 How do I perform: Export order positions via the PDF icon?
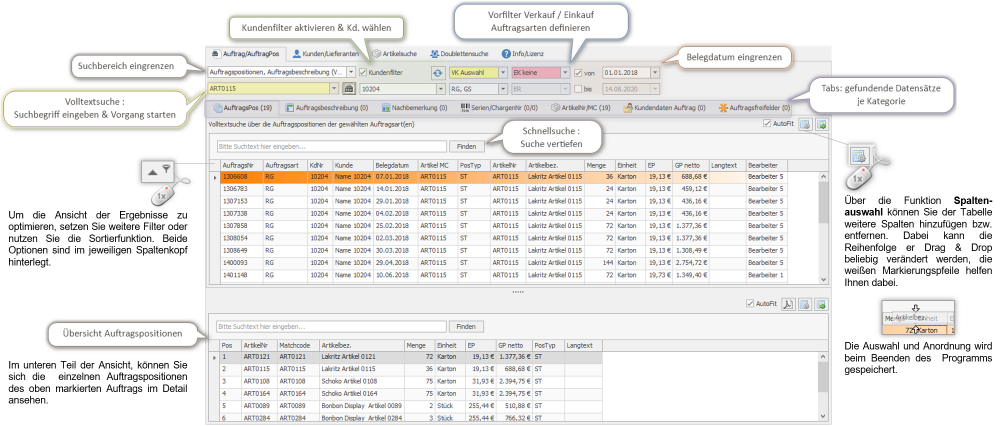(788, 304)
